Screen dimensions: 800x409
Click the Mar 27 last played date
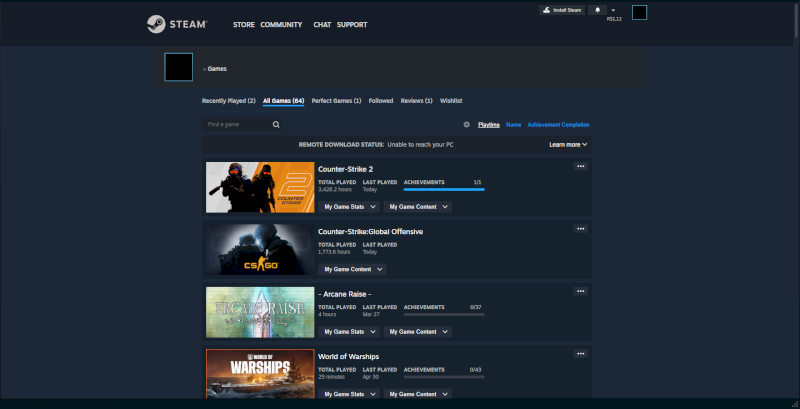(x=369, y=314)
